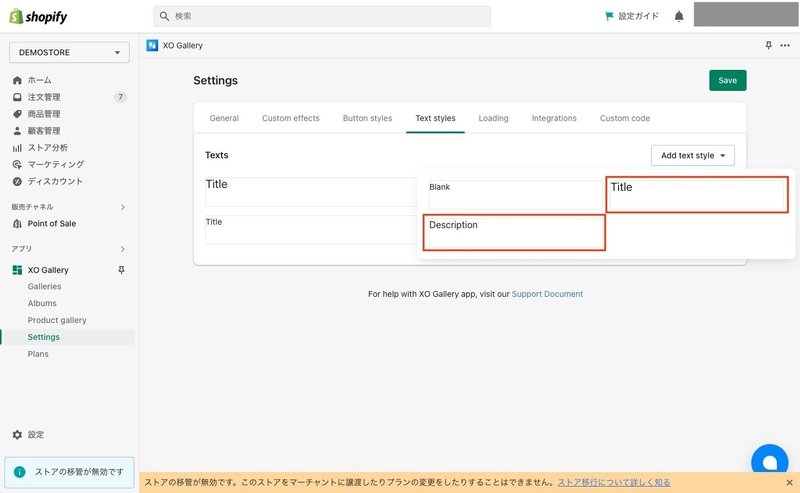Open Product gallery in the sidebar

tap(57, 321)
